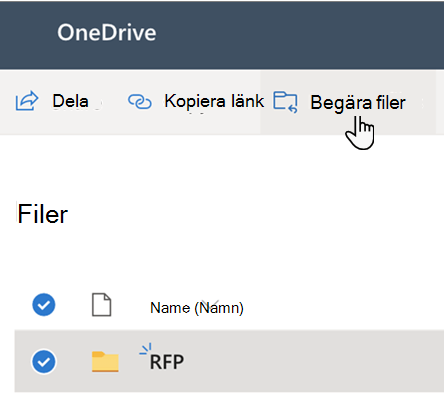Screen dimensions: 444x394
Task: Toggle the select-all checkmark in the header row
Action: pos(44,305)
